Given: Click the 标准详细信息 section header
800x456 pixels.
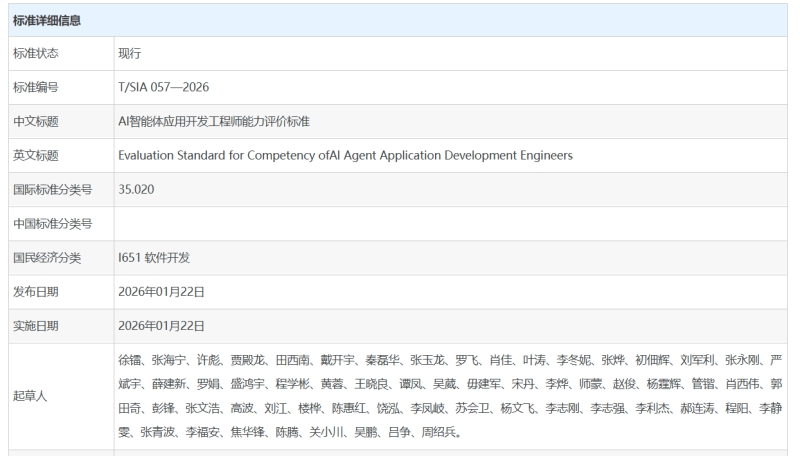Looking at the screenshot, I should point(47,20).
